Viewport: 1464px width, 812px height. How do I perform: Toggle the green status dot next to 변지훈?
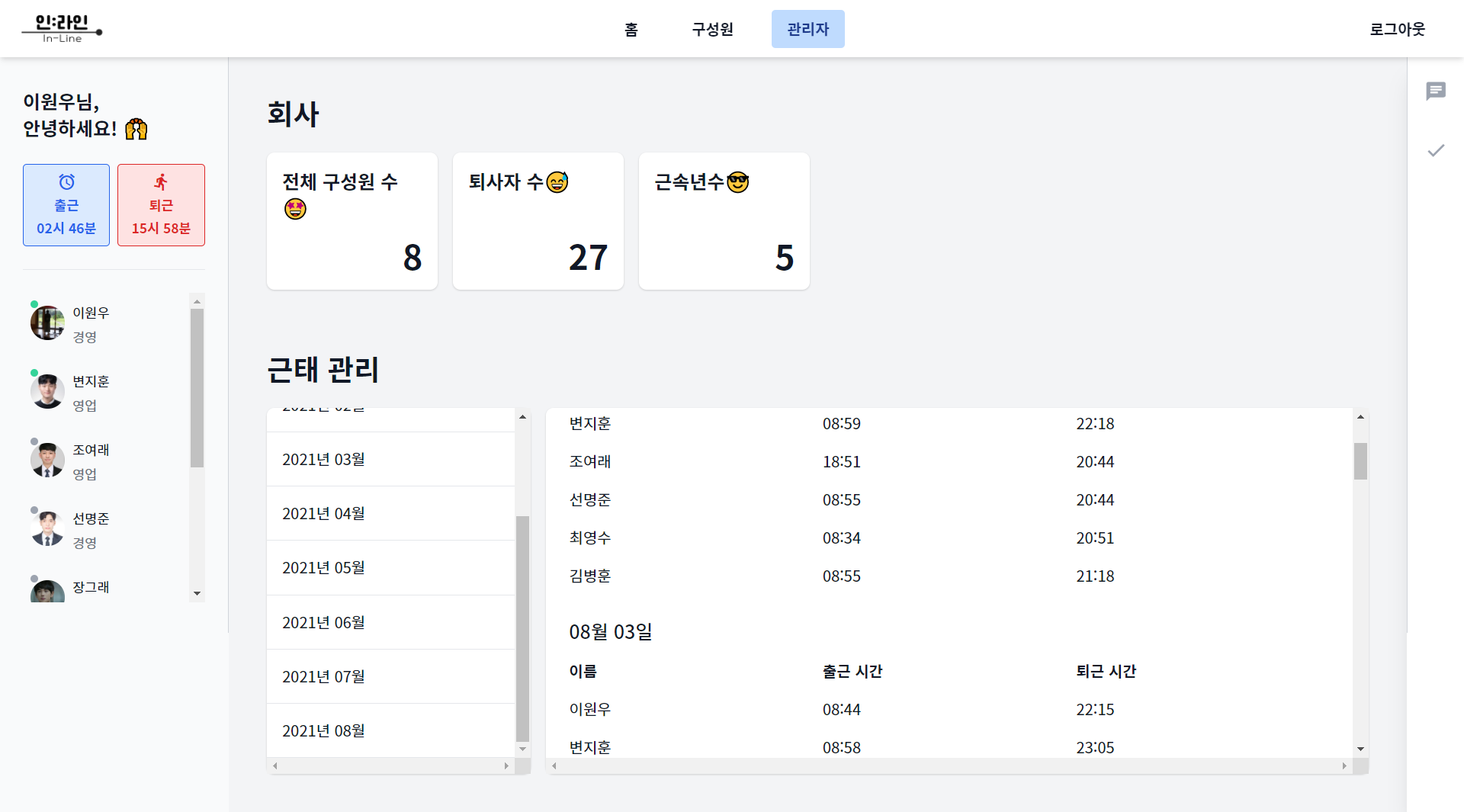click(x=33, y=372)
